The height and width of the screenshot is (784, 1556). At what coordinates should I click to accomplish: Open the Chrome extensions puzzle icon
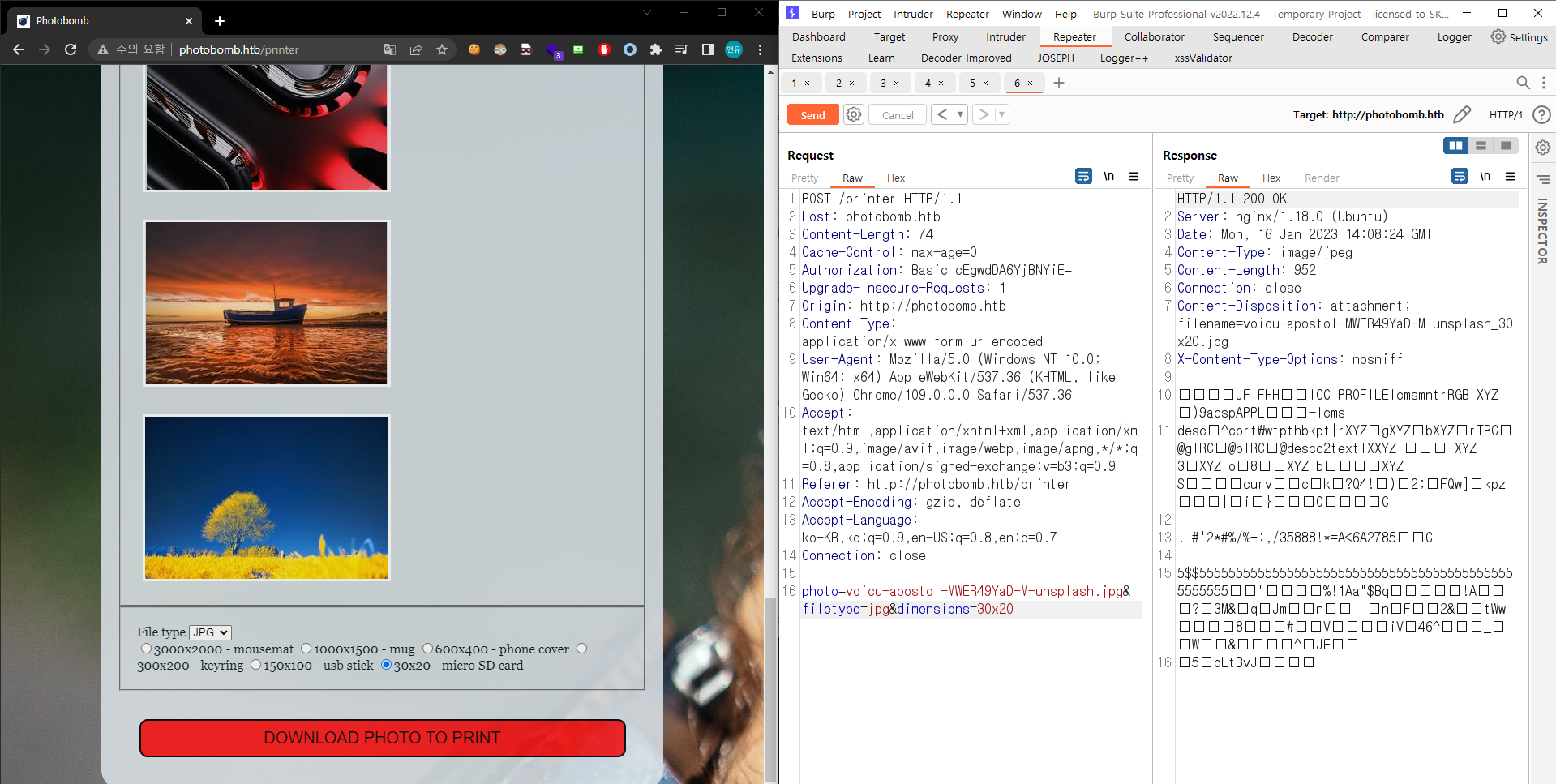click(656, 49)
